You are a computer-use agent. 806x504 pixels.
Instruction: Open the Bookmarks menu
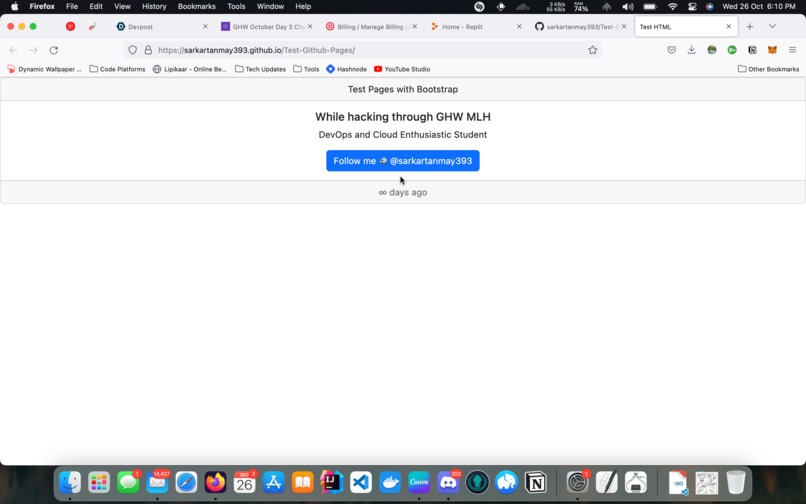click(197, 7)
